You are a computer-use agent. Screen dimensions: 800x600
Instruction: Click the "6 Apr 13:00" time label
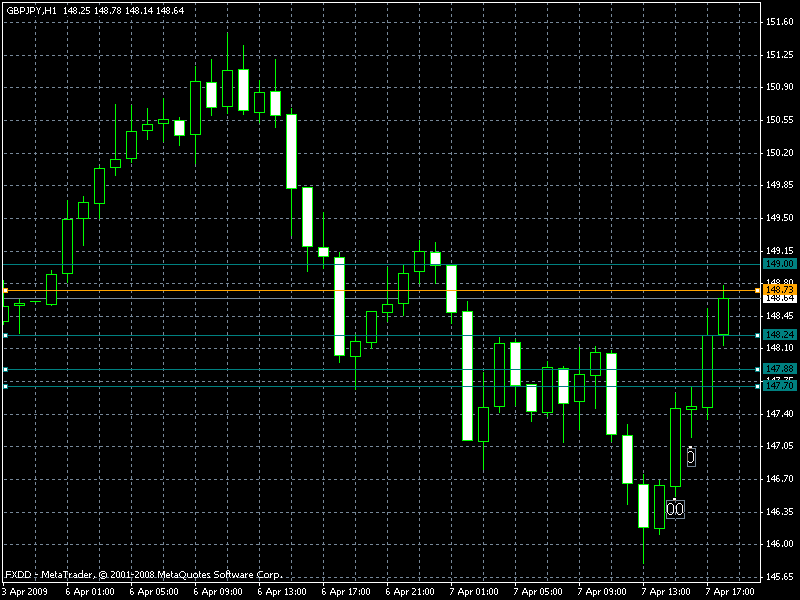click(x=282, y=592)
